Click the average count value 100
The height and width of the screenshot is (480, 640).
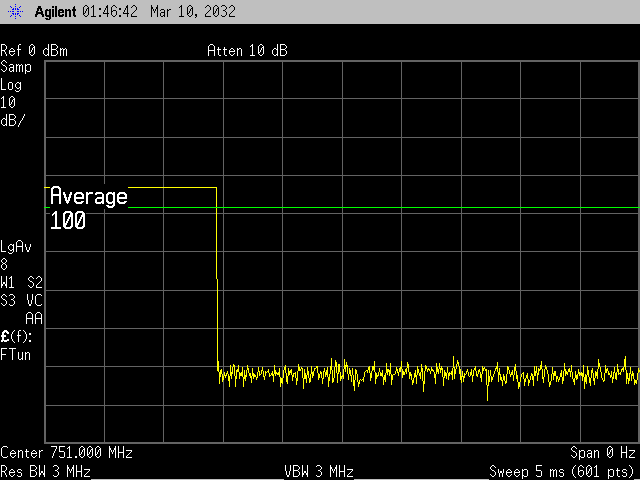(x=68, y=220)
